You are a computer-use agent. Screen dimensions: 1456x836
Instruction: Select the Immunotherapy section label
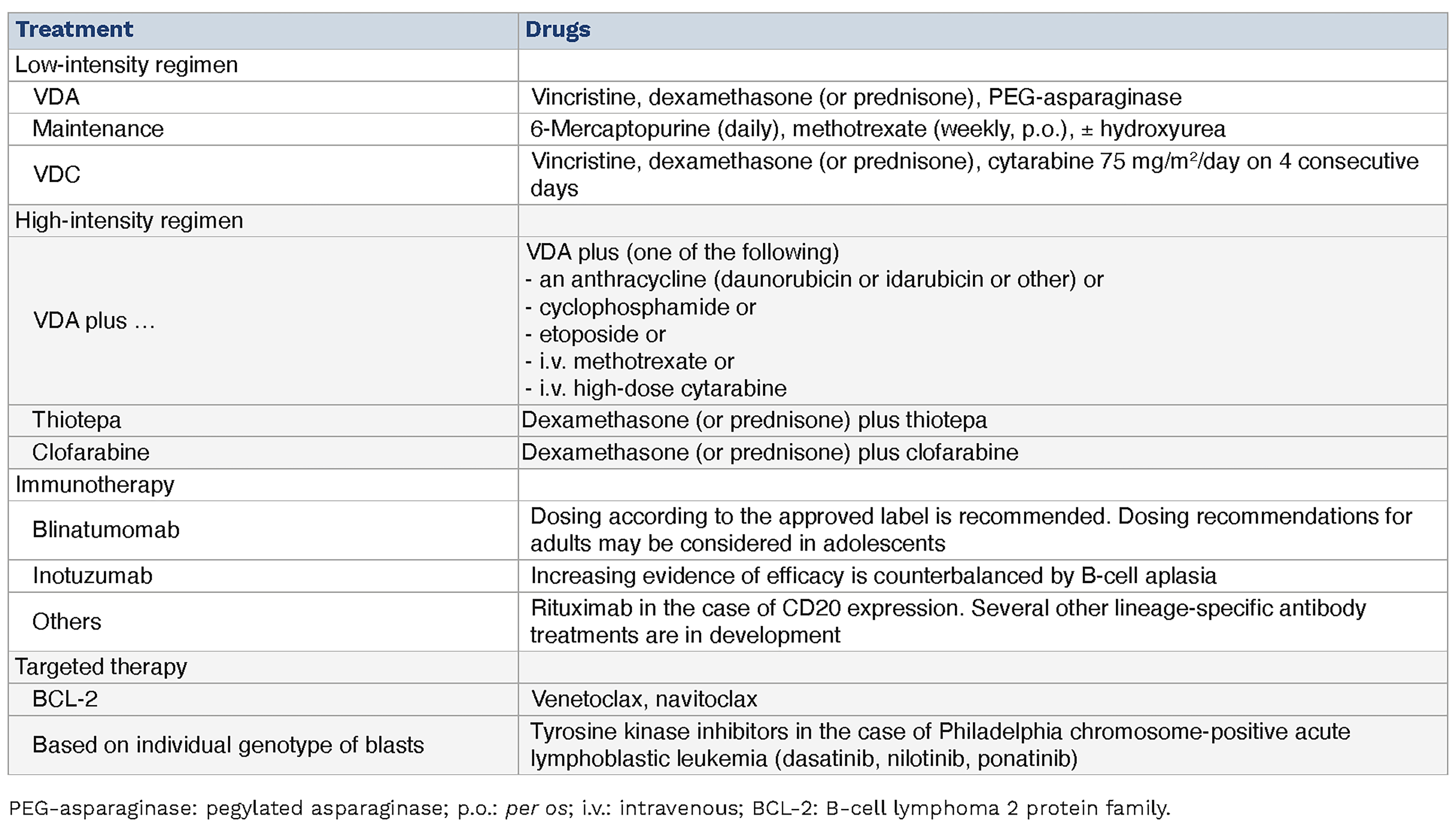pyautogui.click(x=95, y=485)
